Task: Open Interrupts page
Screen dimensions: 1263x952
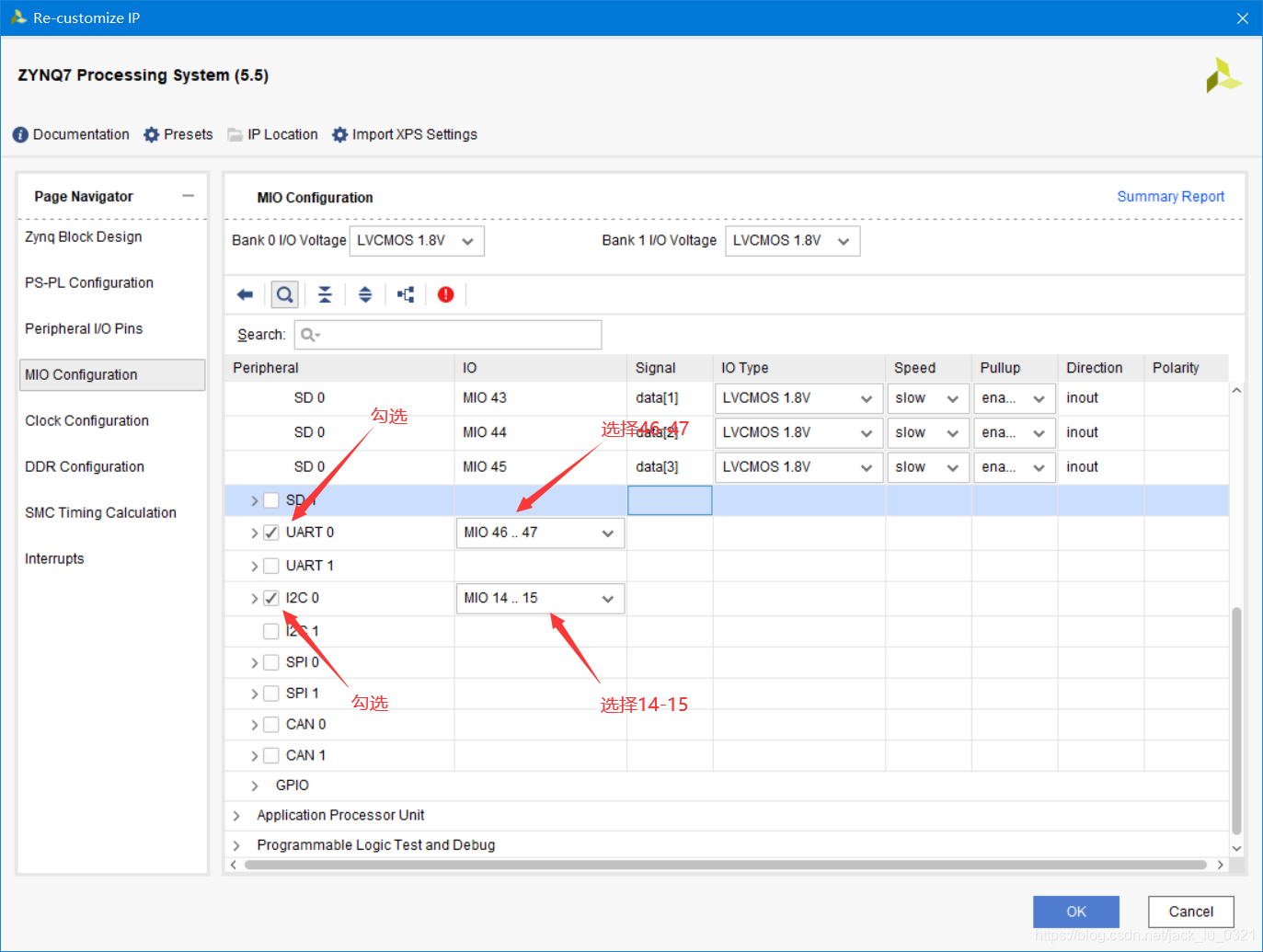Action: pos(54,559)
